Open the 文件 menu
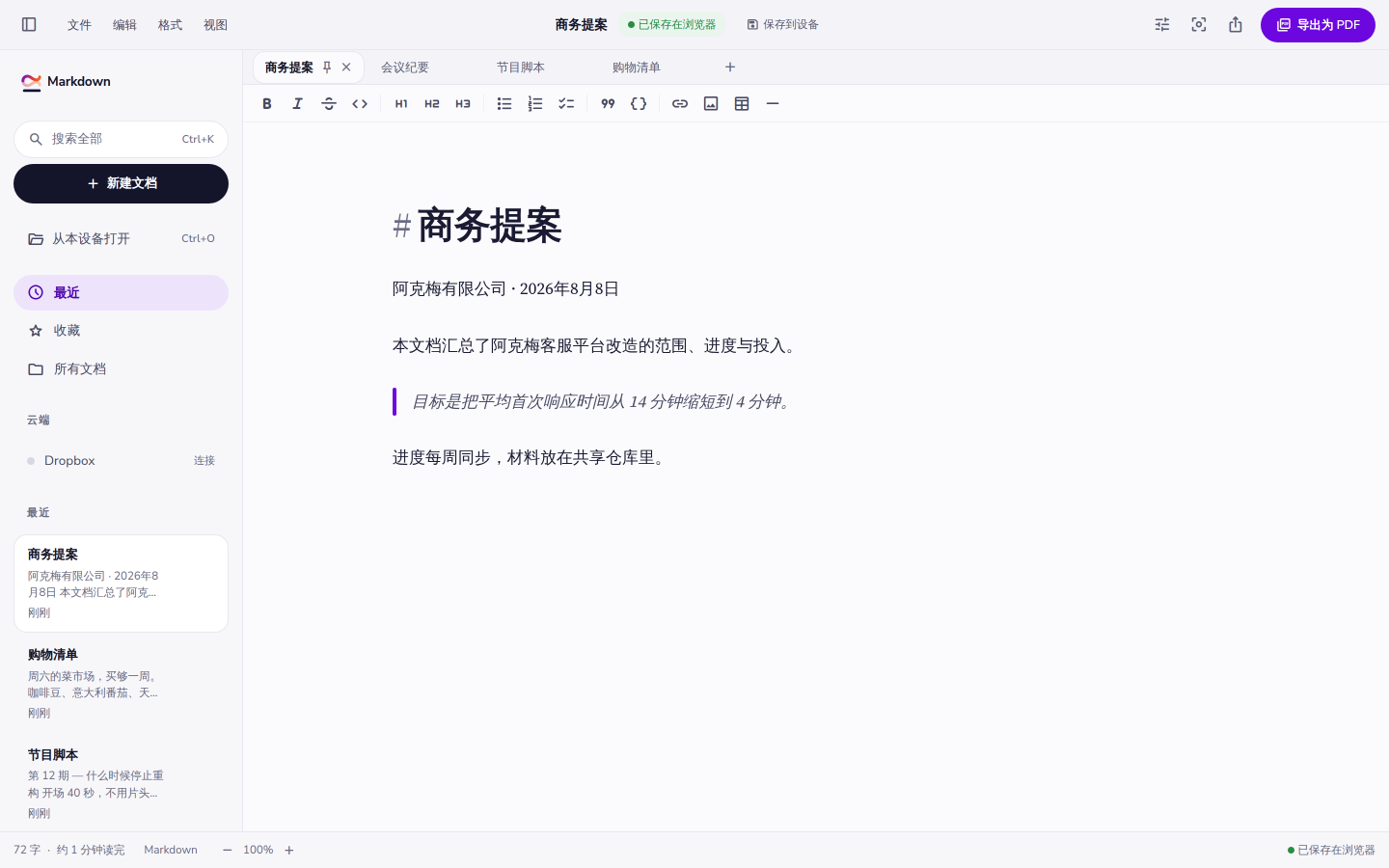Screen dimensions: 1389x868 79,25
